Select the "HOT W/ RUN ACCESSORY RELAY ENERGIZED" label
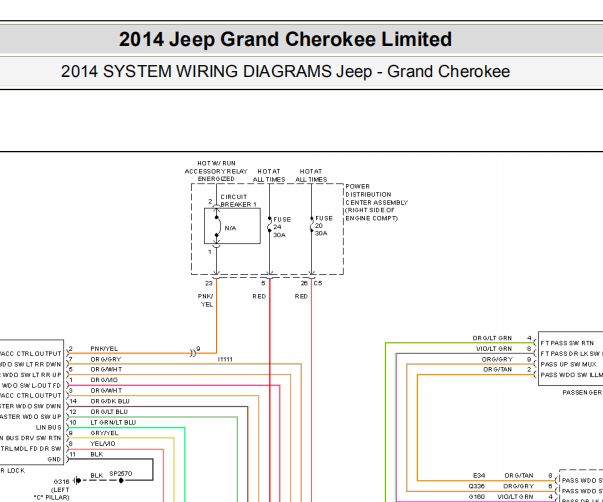 point(216,171)
